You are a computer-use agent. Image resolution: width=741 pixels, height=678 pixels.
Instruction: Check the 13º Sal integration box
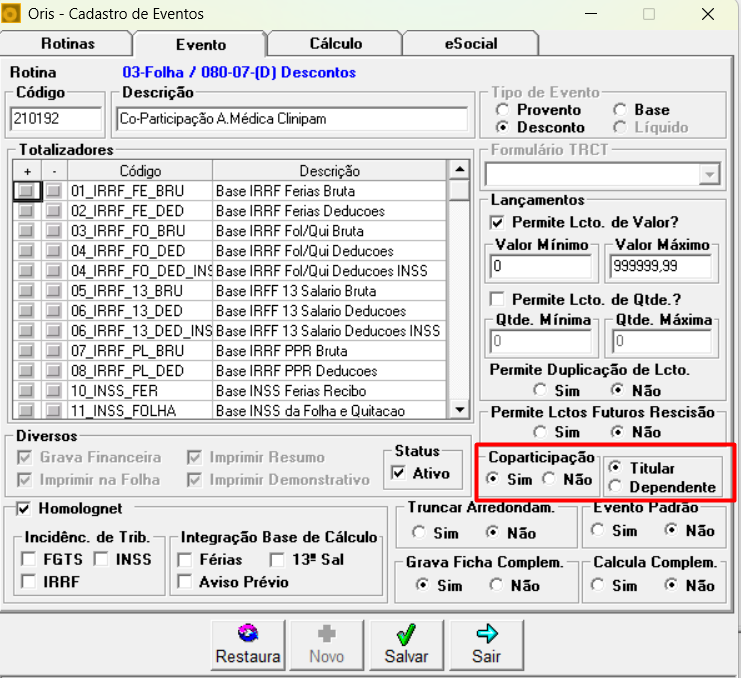[277, 560]
